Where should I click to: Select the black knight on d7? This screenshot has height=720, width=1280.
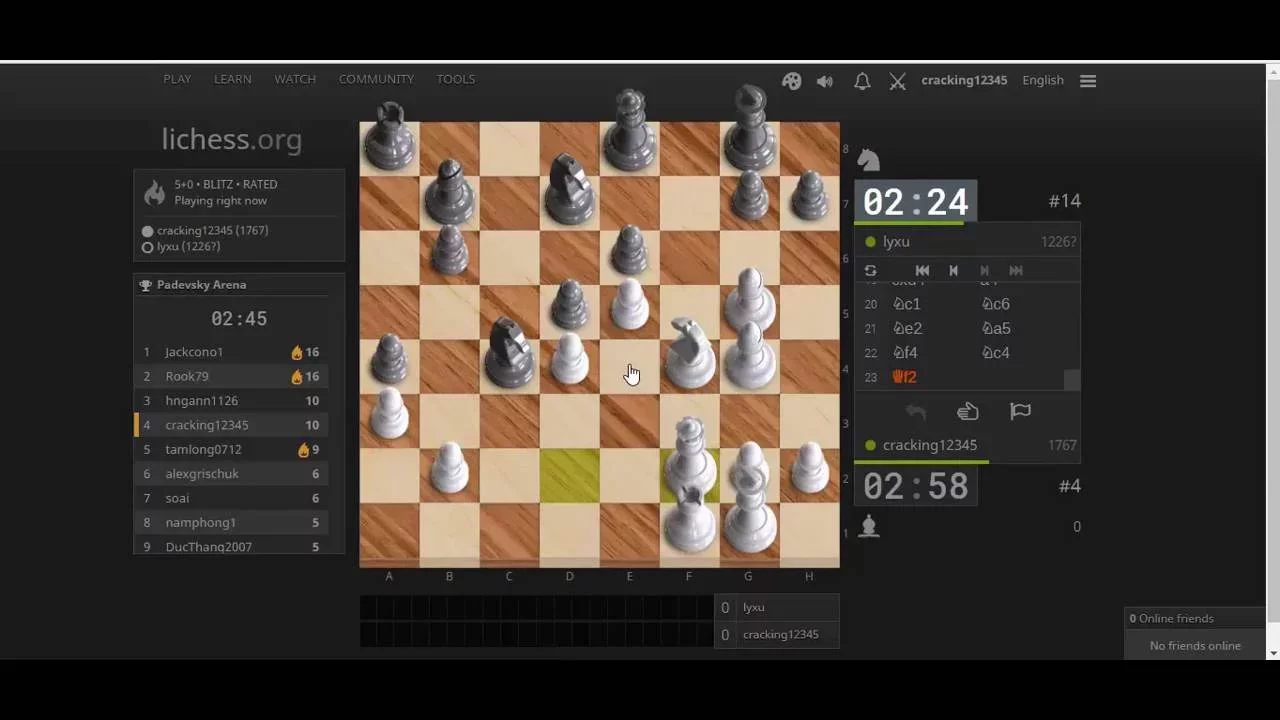569,188
